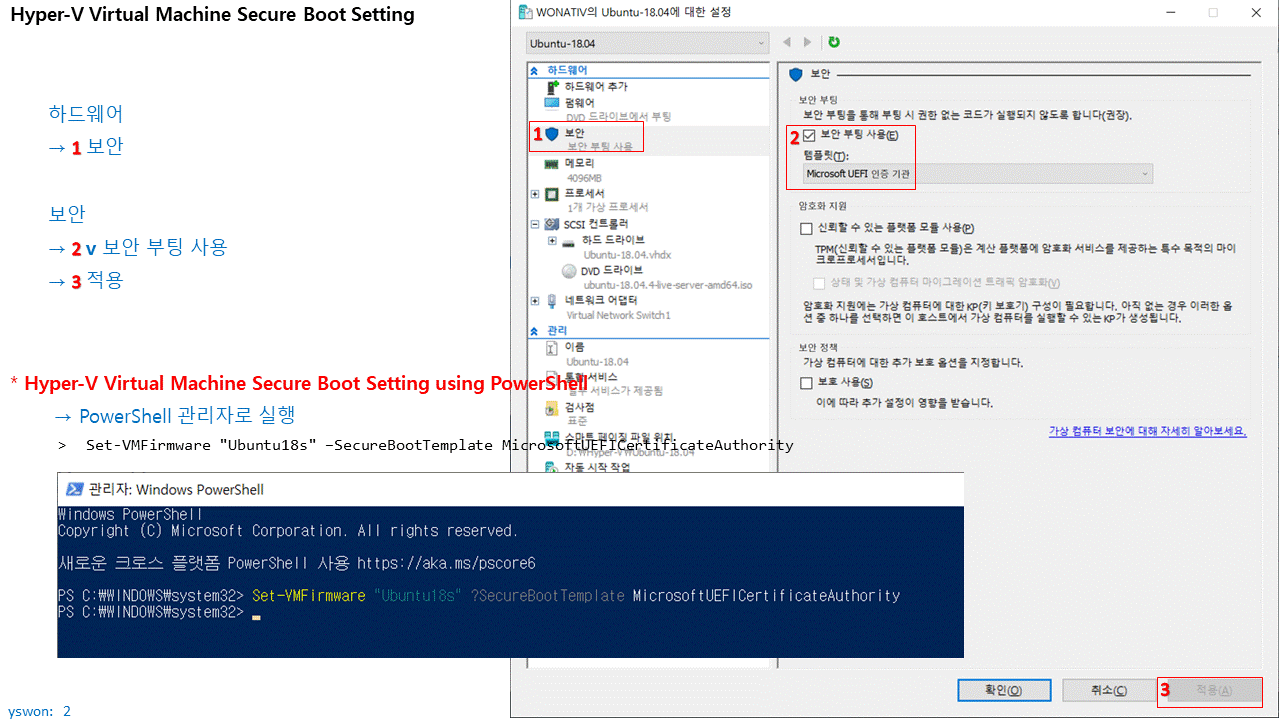1280x720 pixels.
Task: Toggle the secure boot (보안 부팅 사용) checkbox
Action: 809,135
